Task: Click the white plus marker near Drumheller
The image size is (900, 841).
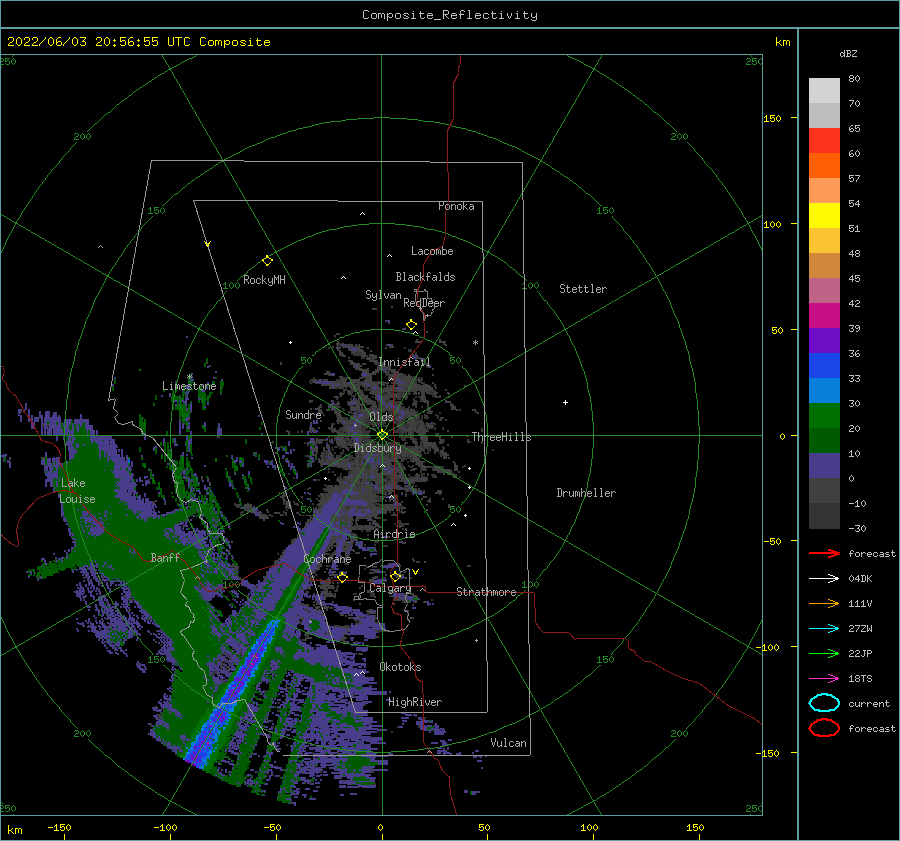Action: point(565,402)
